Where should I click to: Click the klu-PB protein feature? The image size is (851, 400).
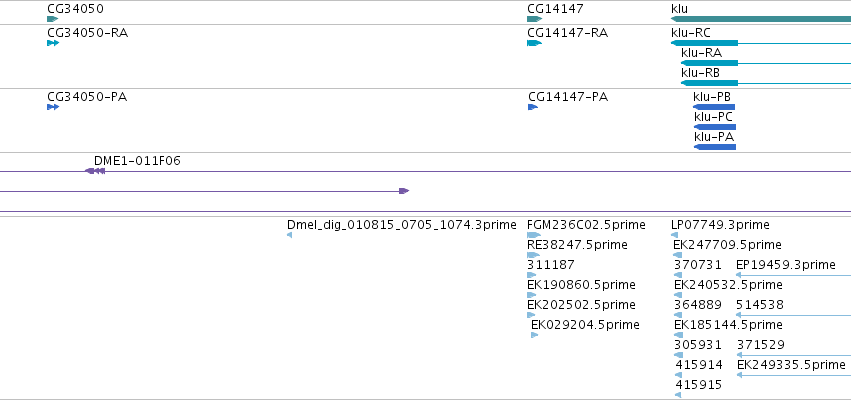tap(714, 107)
